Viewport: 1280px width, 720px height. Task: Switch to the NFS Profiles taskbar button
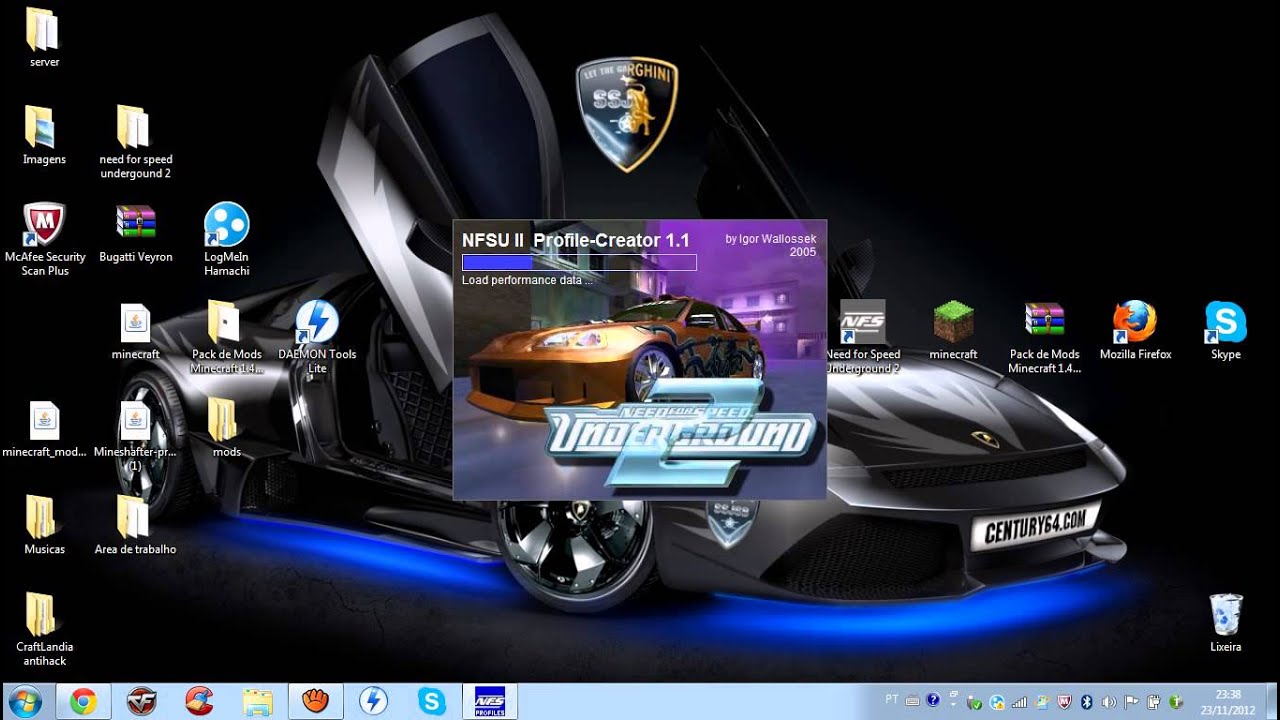click(x=490, y=701)
